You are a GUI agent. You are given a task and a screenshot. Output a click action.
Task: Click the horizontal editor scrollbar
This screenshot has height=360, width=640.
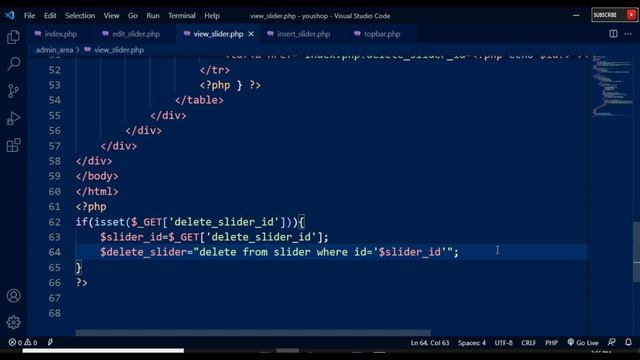coord(253,333)
